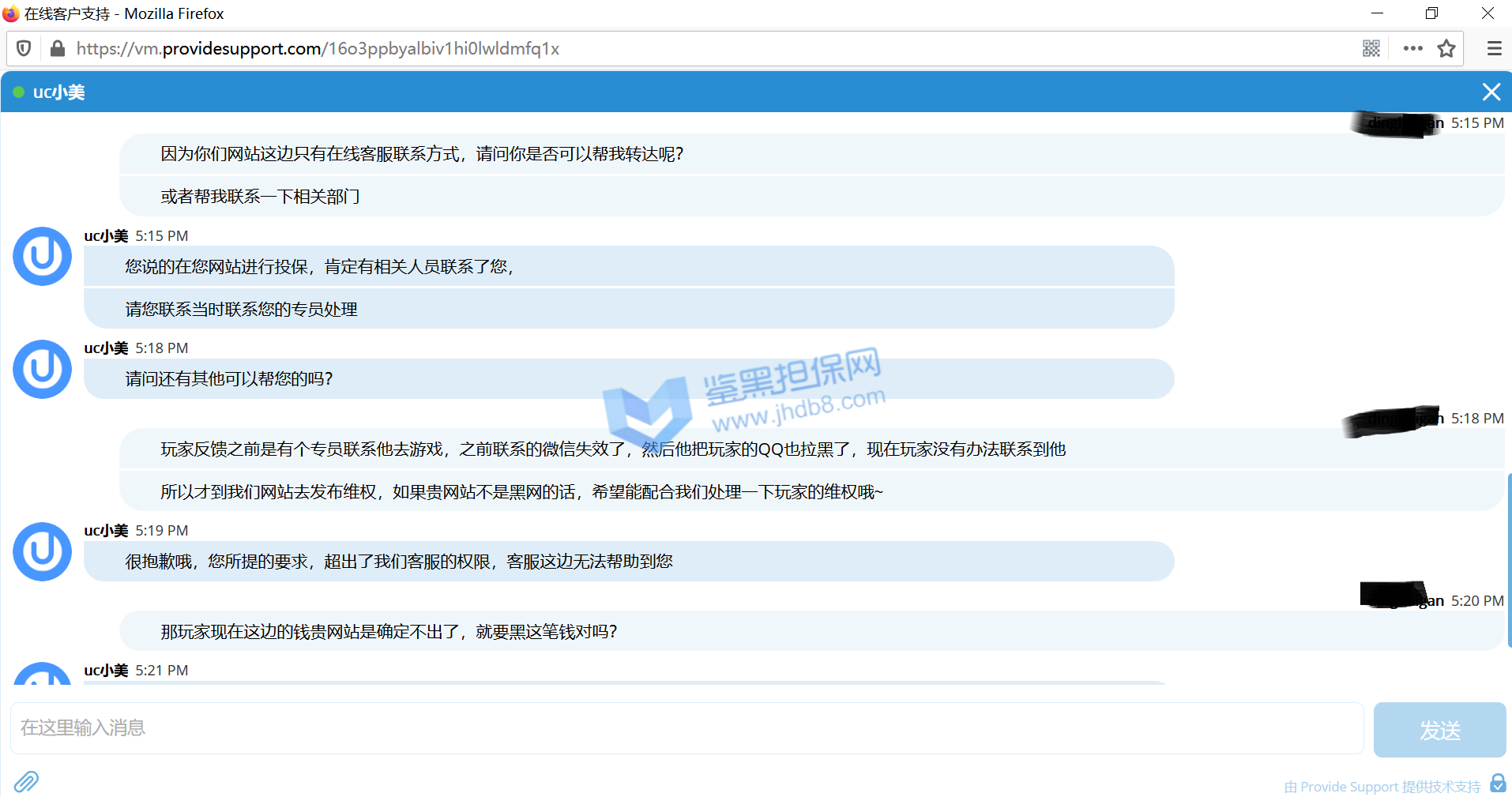The width and height of the screenshot is (1512, 797).
Task: Bookmark this page with the star icon
Action: [x=1446, y=49]
